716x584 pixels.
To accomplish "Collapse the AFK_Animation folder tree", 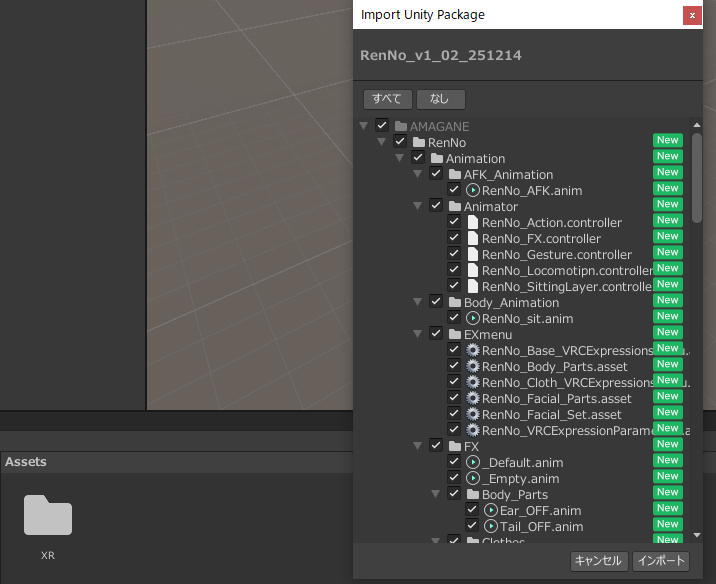I will pyautogui.click(x=417, y=175).
